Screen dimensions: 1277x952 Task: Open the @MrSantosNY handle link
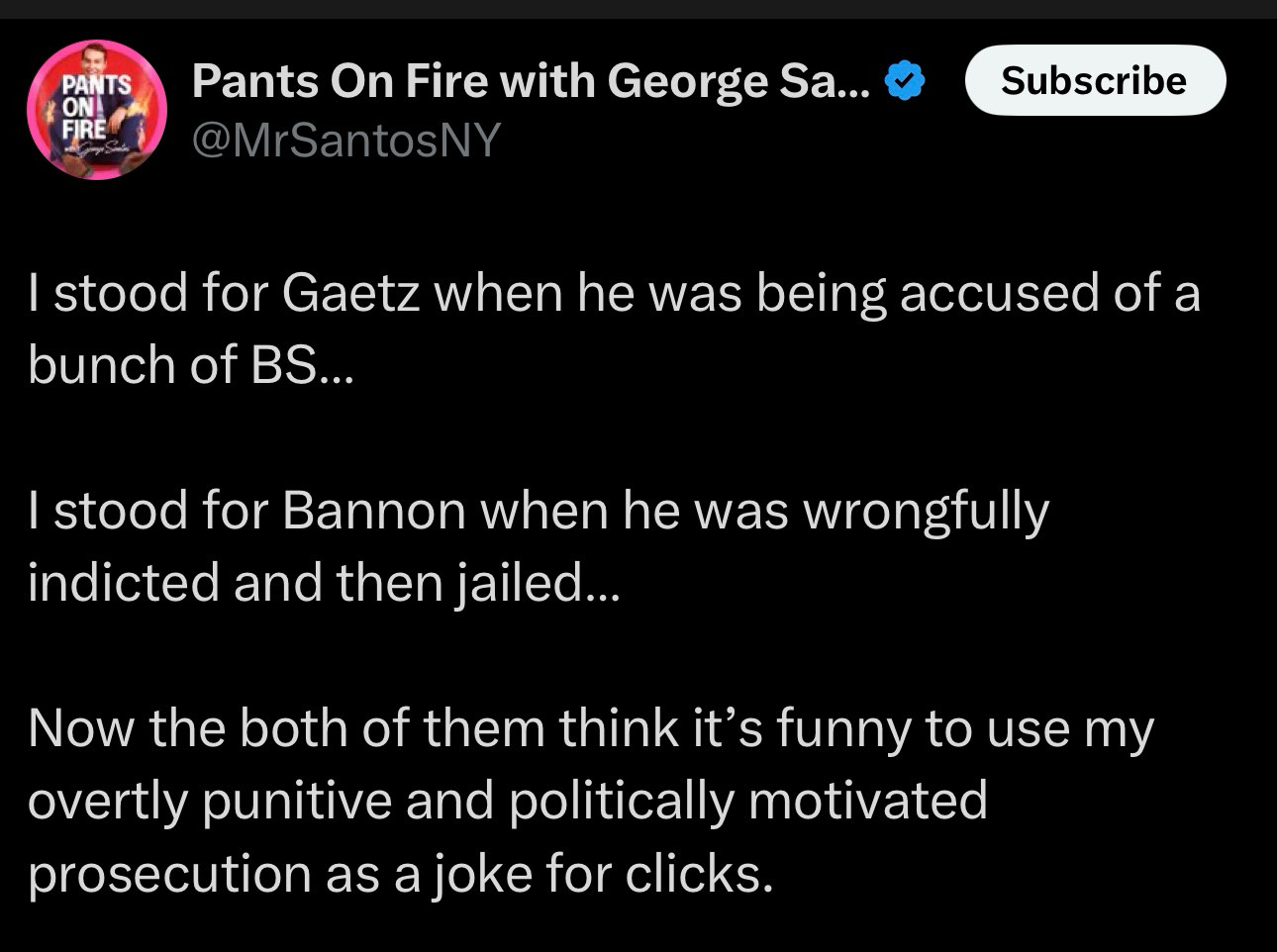click(x=346, y=140)
